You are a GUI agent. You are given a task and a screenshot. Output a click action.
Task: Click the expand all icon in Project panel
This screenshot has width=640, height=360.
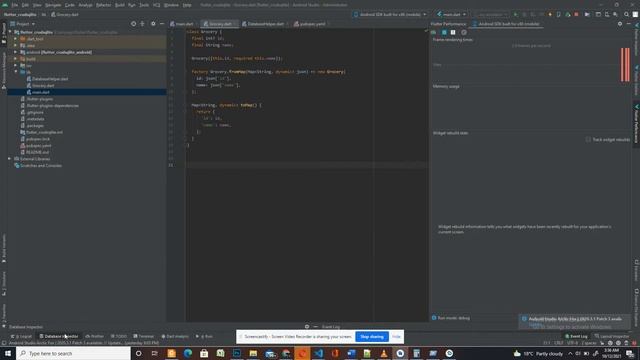click(x=142, y=24)
